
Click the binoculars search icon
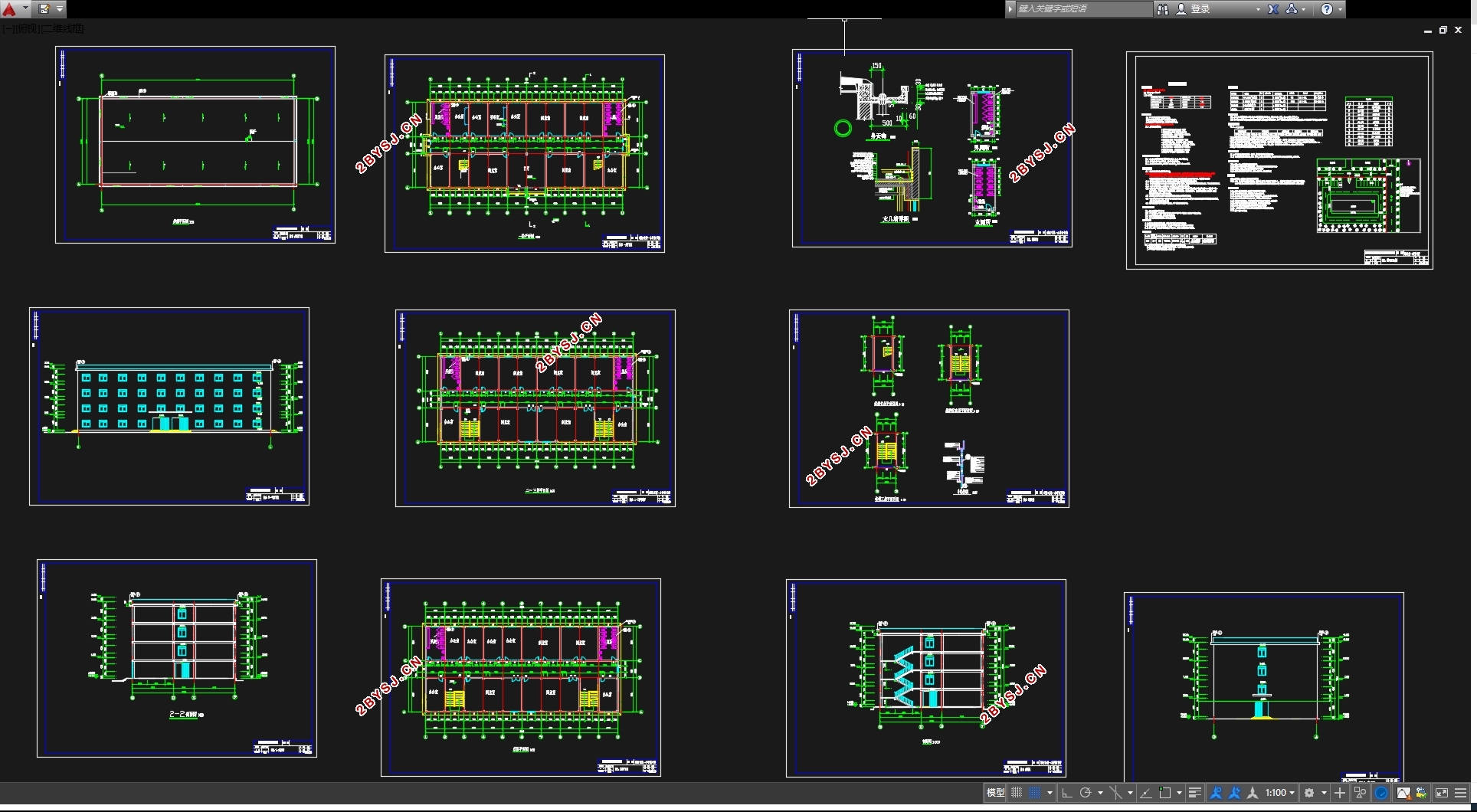tap(1162, 9)
